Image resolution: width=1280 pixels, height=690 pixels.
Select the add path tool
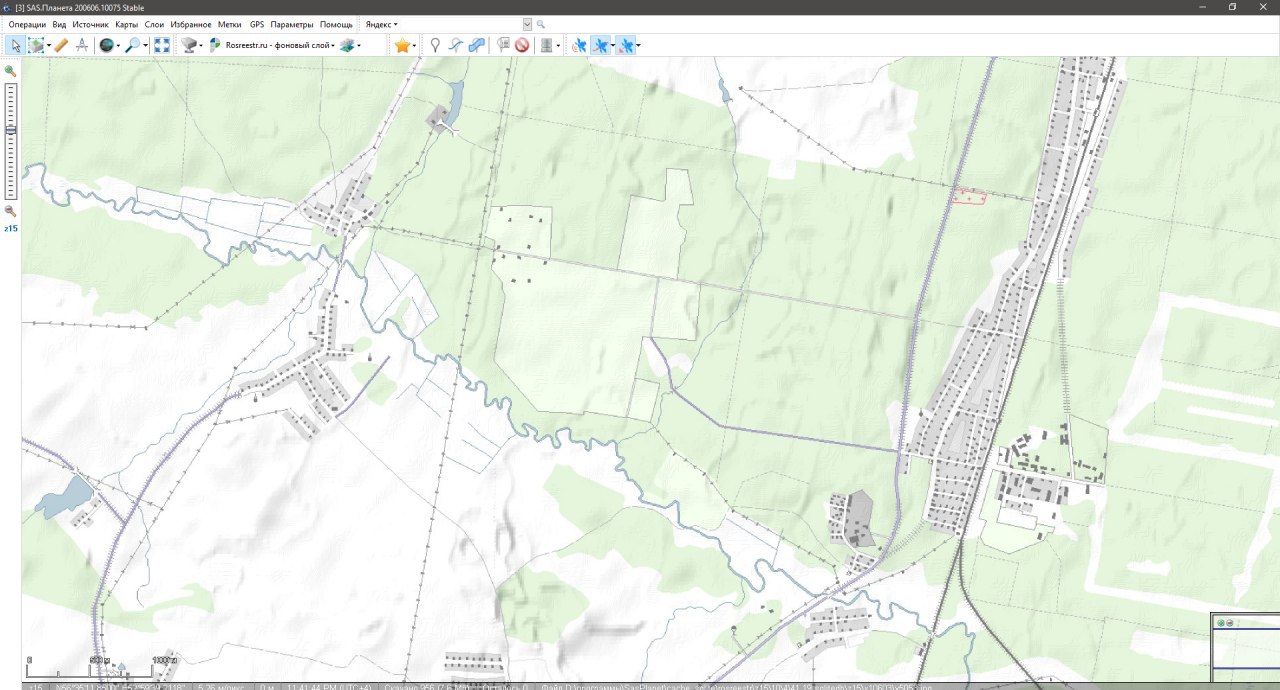pyautogui.click(x=456, y=45)
